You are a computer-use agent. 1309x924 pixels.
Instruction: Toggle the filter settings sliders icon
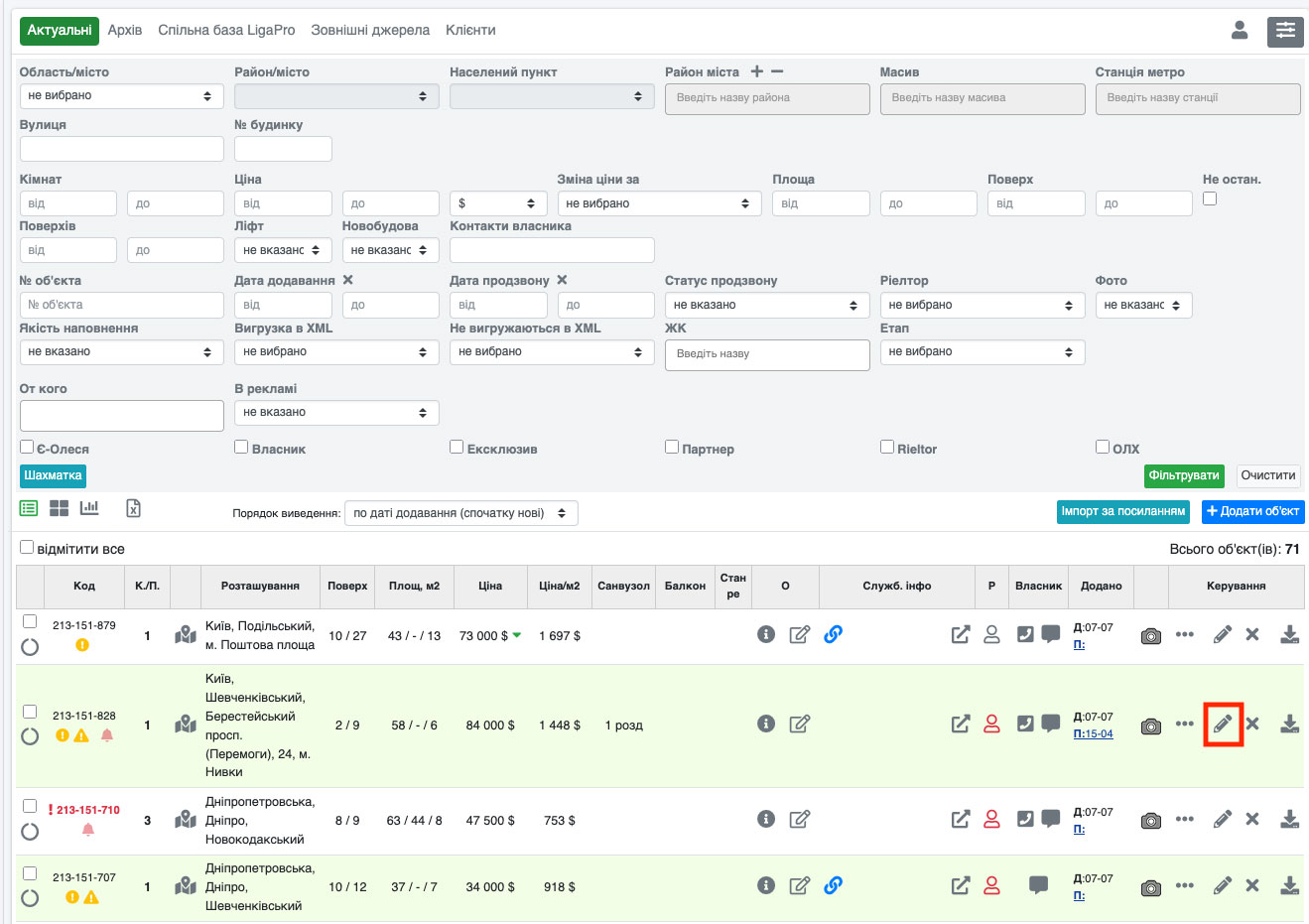point(1285,31)
